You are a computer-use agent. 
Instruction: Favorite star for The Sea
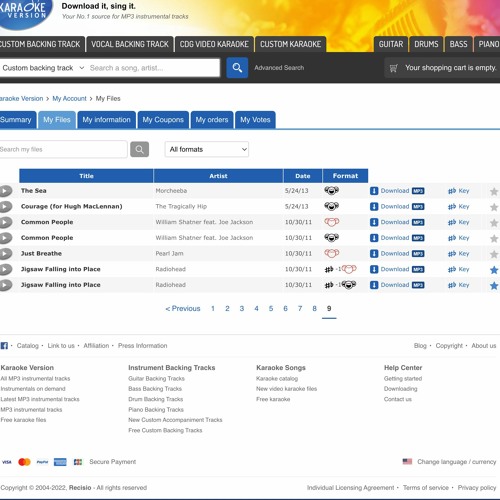point(494,191)
